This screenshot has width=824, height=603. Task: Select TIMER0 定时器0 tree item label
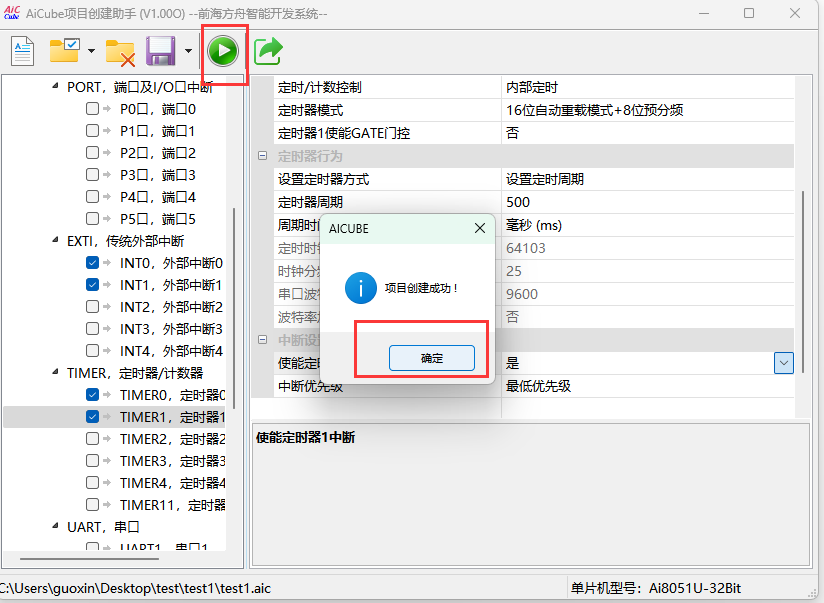pos(172,394)
